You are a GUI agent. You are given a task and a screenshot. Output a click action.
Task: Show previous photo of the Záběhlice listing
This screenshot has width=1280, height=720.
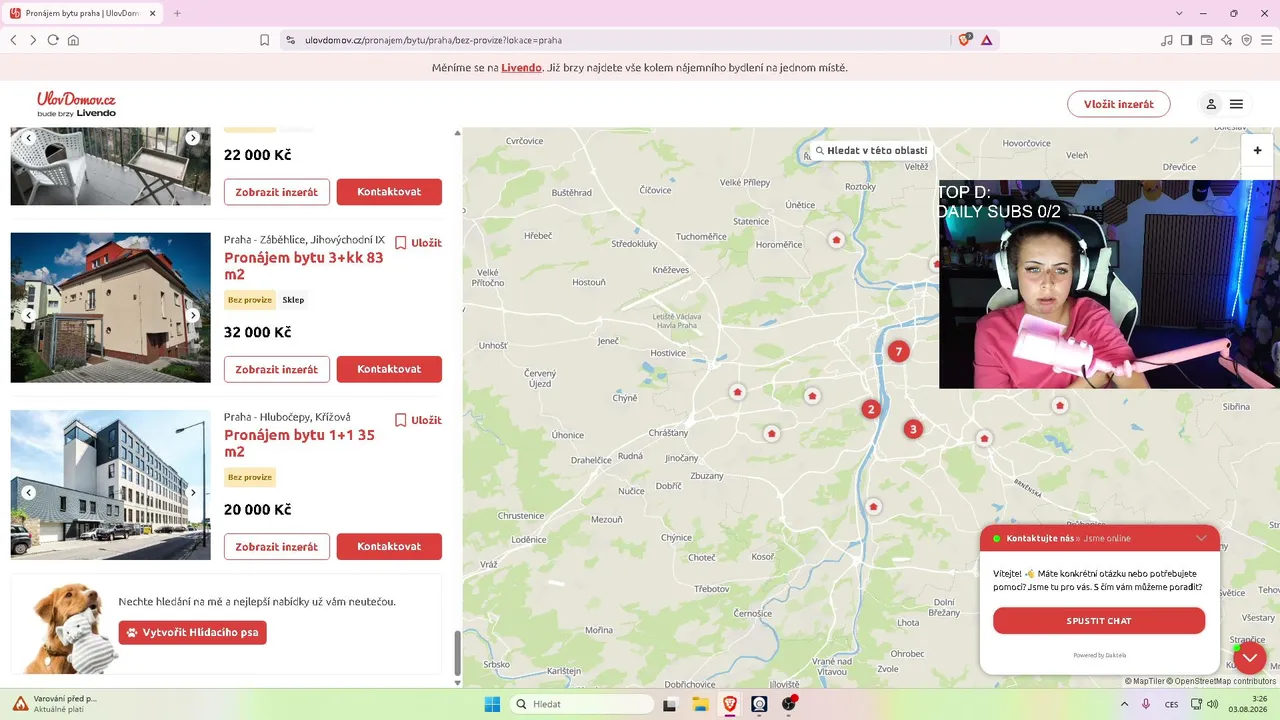(x=29, y=315)
